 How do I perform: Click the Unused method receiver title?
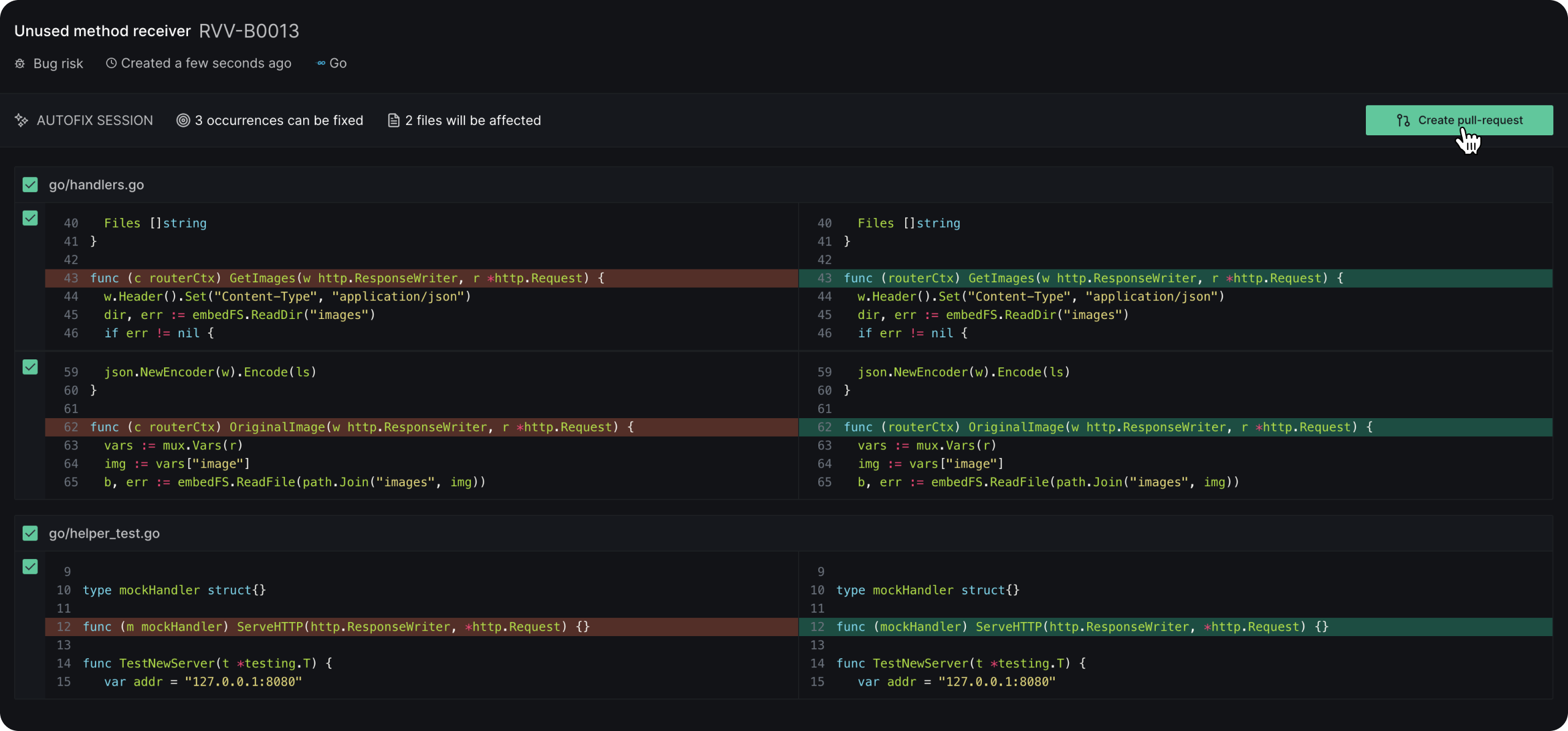[102, 31]
